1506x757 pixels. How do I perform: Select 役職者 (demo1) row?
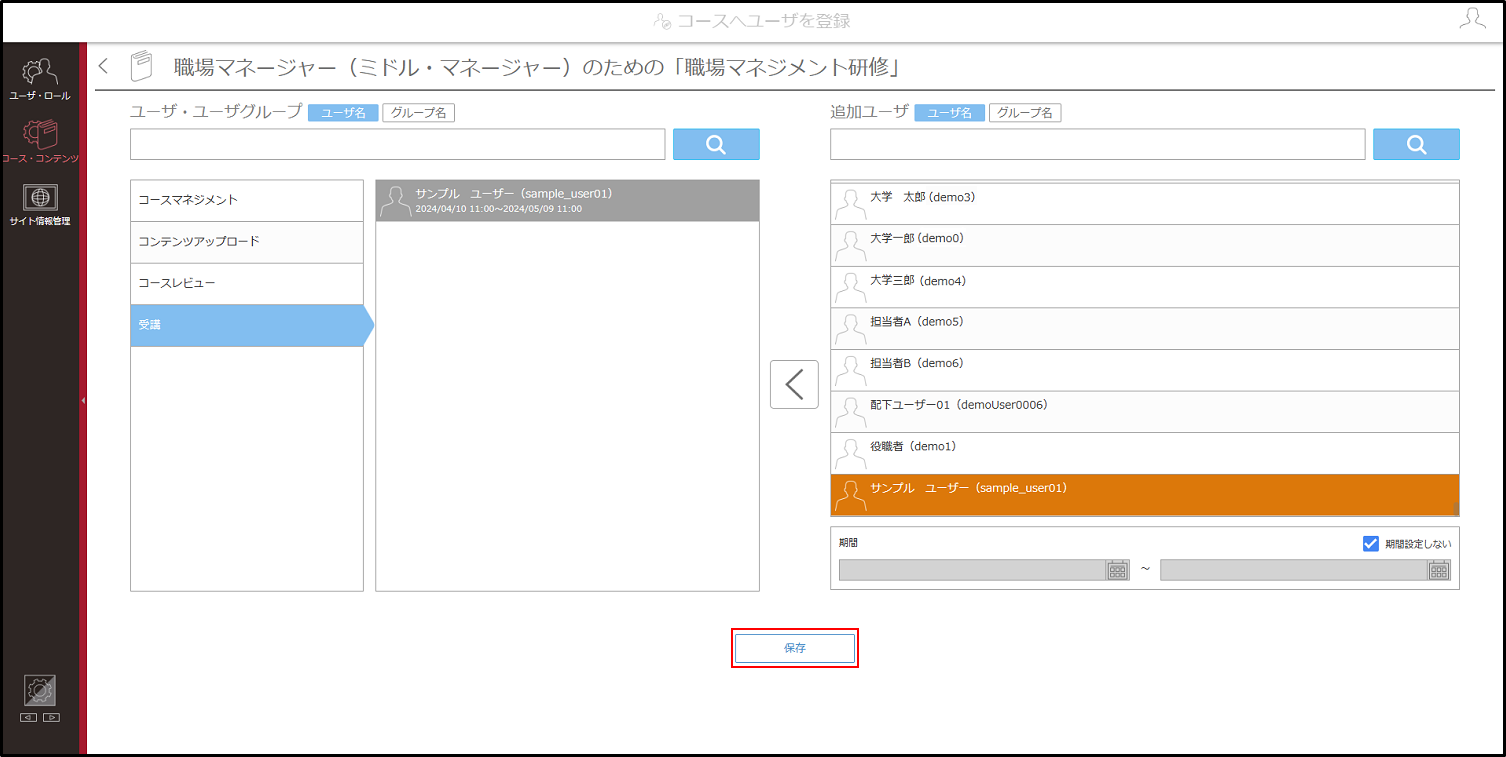pos(1145,454)
